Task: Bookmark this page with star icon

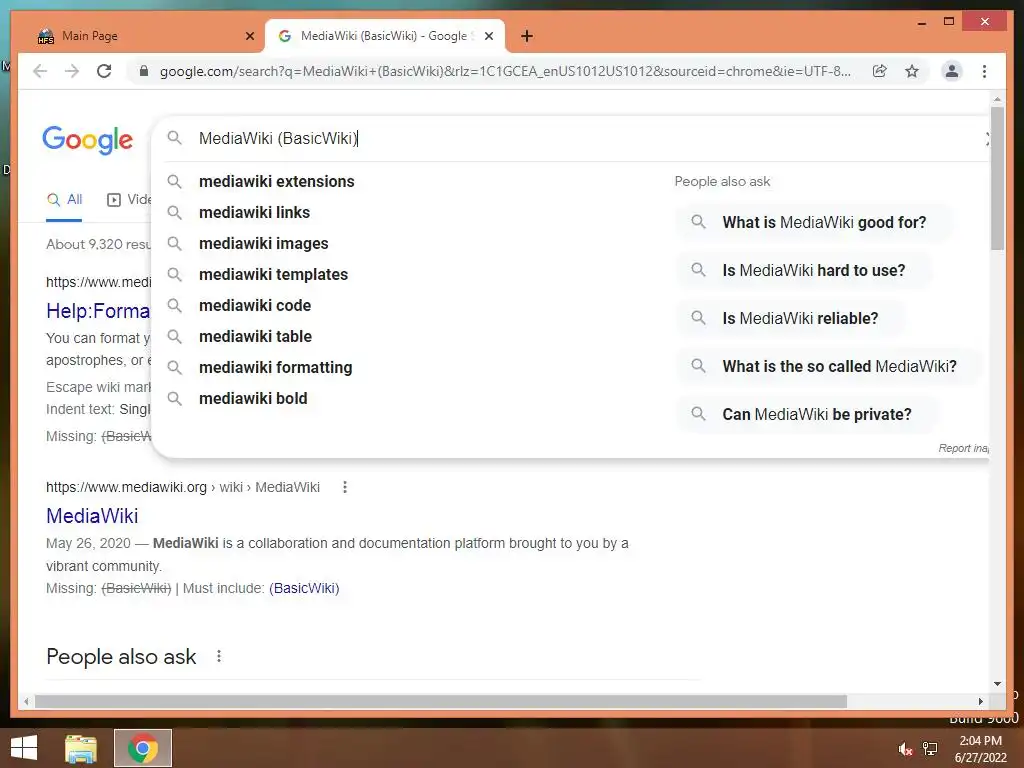Action: point(912,71)
